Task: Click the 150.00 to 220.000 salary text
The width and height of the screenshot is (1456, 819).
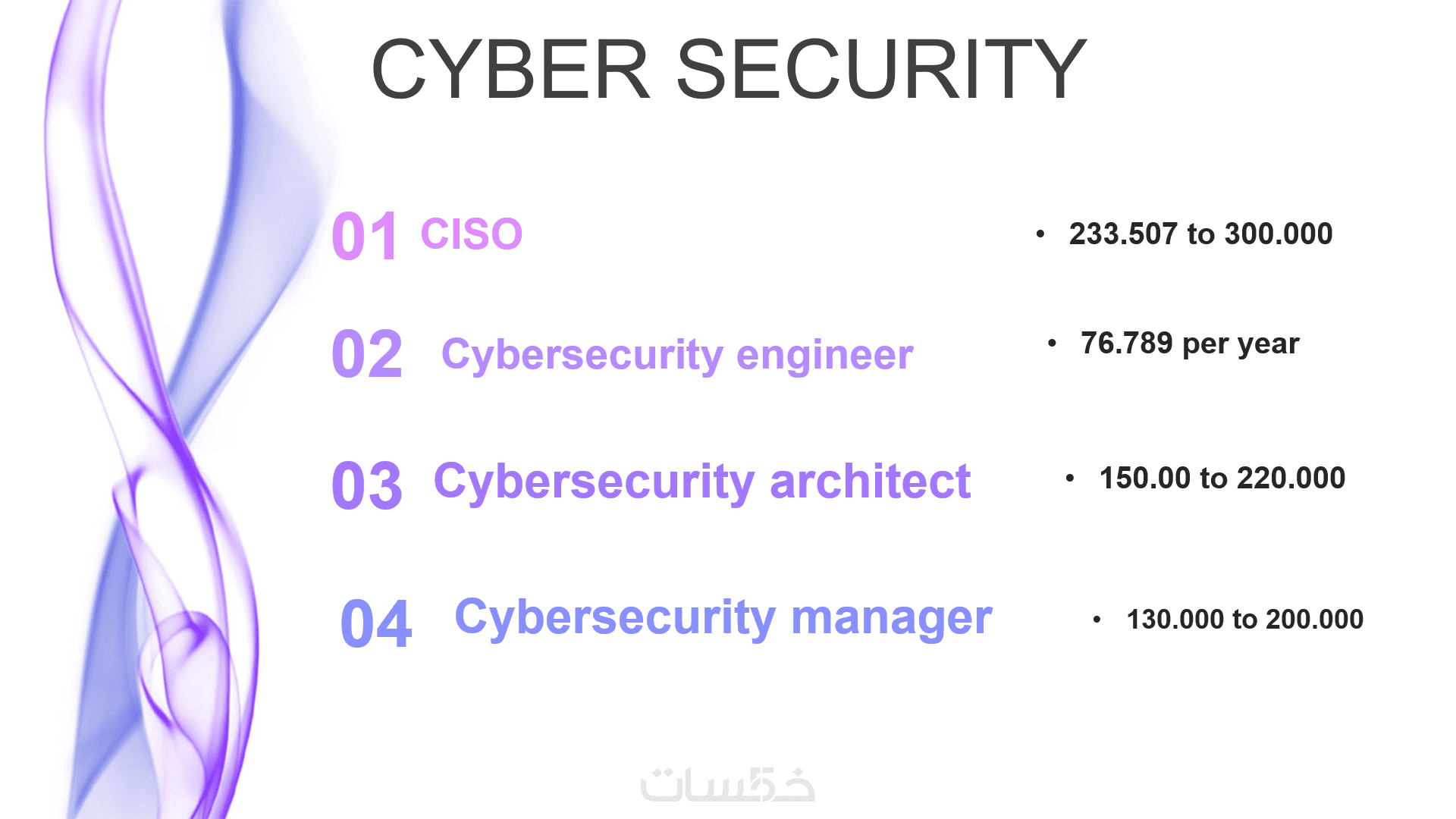Action: click(x=1222, y=479)
